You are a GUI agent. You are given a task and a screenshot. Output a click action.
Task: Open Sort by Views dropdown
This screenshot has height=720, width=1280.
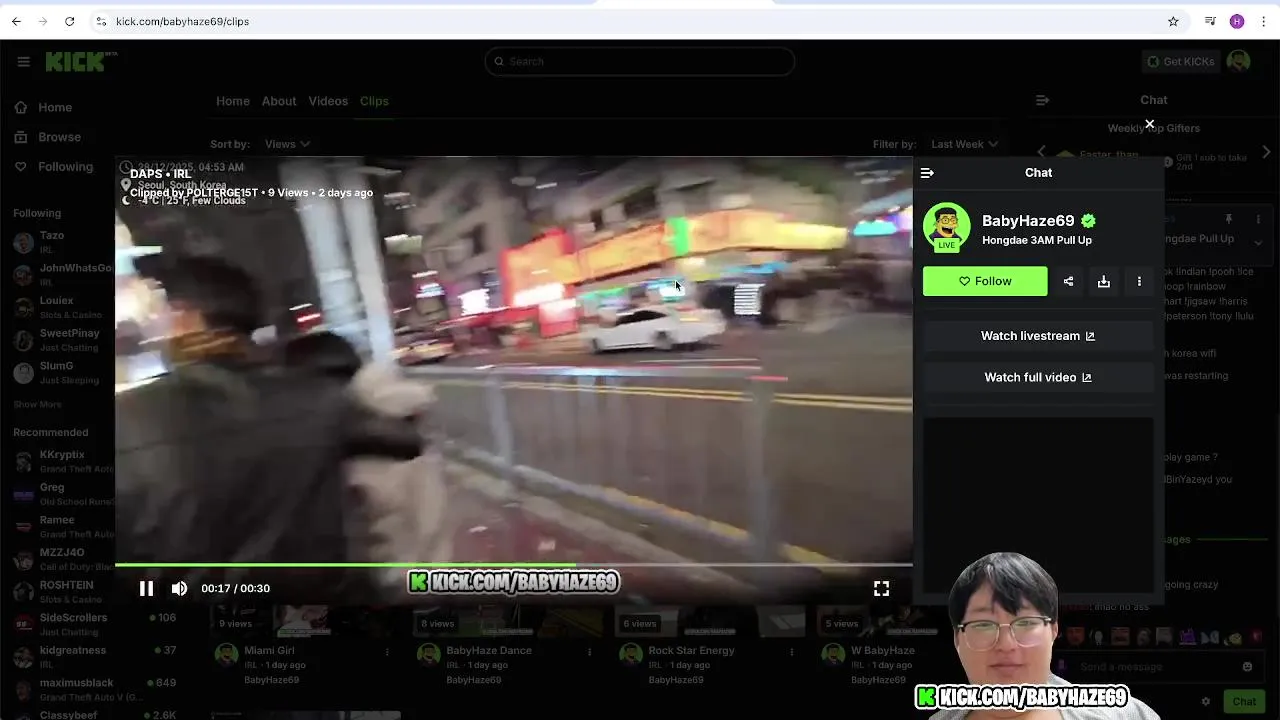(287, 144)
